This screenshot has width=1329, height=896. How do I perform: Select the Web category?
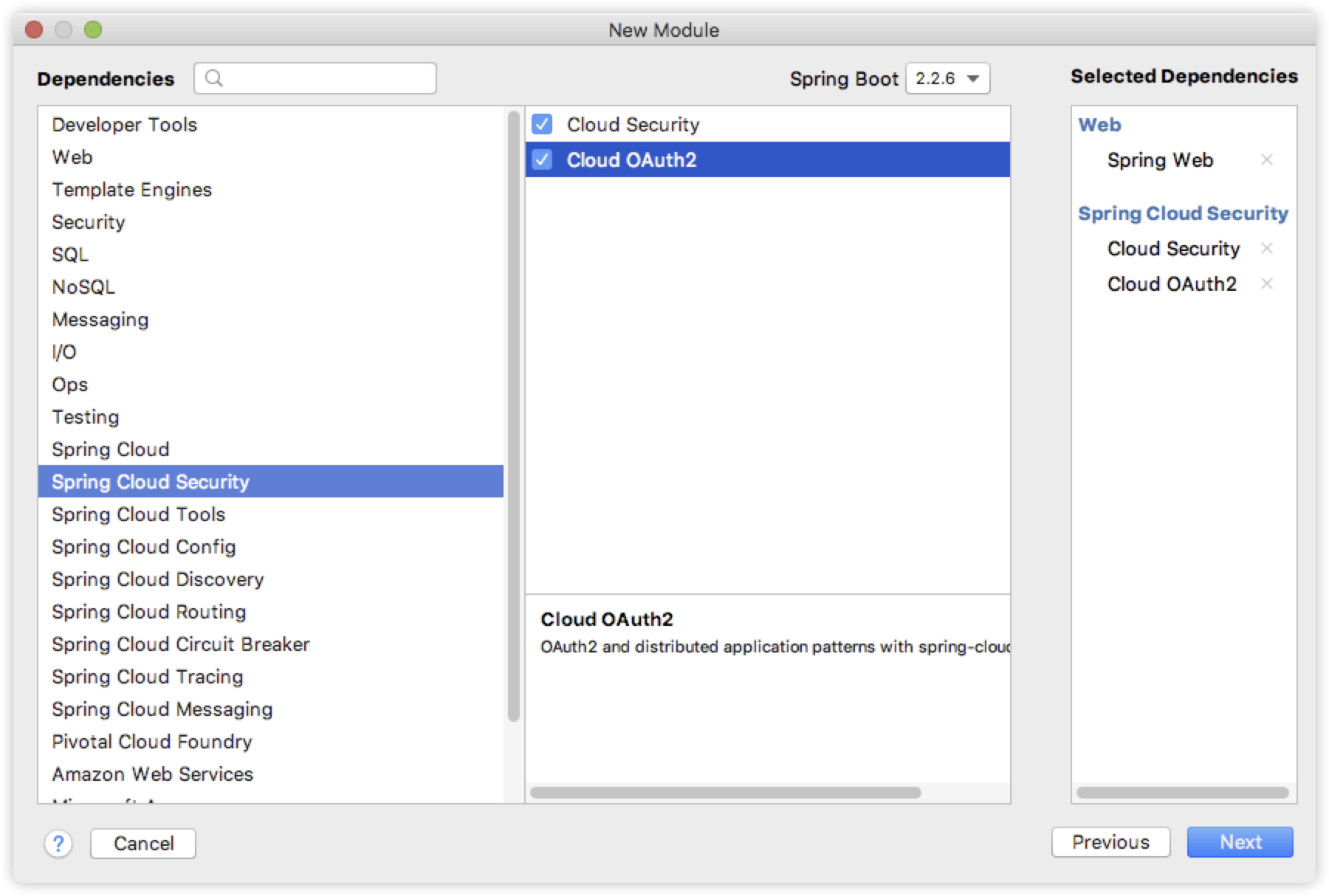72,156
